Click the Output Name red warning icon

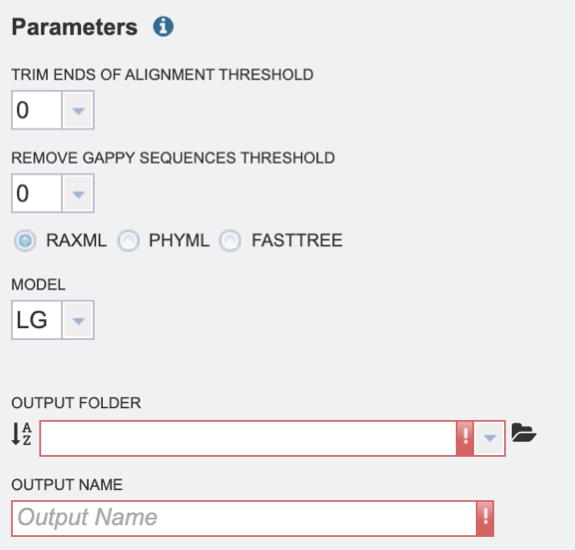tap(485, 518)
